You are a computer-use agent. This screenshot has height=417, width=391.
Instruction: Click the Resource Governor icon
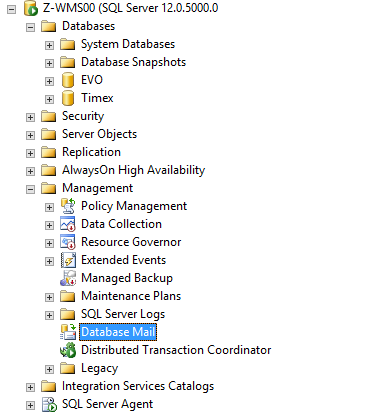(x=68, y=242)
